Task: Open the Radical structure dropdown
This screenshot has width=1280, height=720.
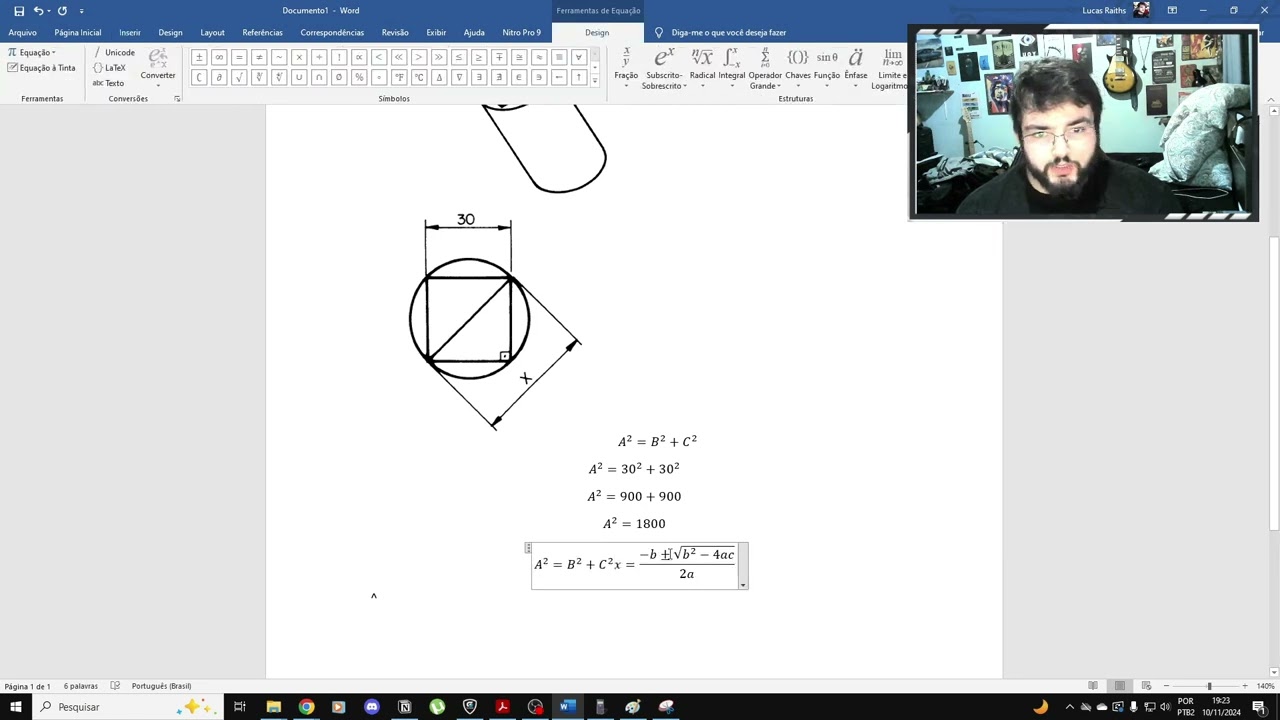Action: click(702, 68)
